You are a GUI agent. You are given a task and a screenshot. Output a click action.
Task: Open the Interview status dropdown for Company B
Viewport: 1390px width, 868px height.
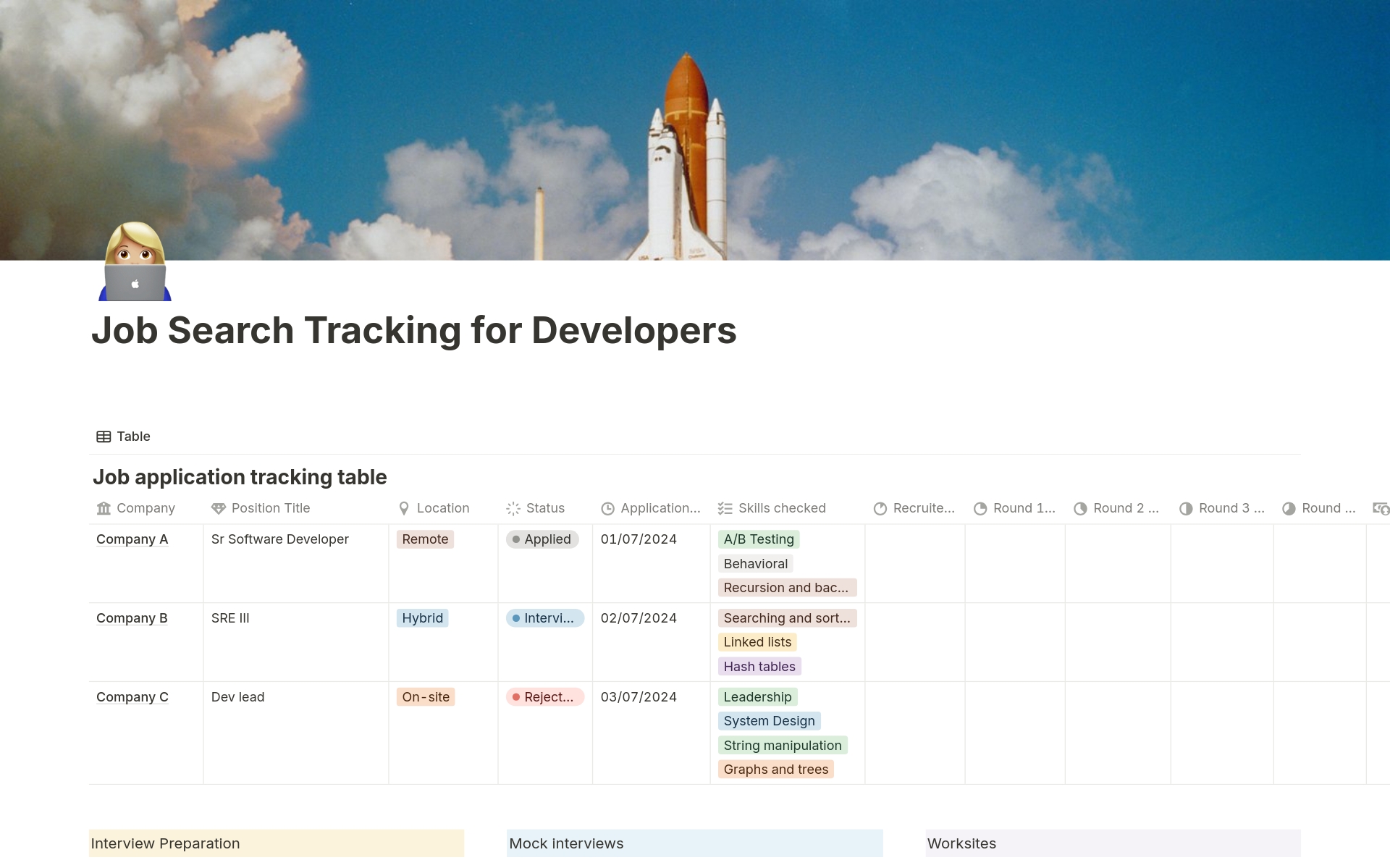[544, 618]
